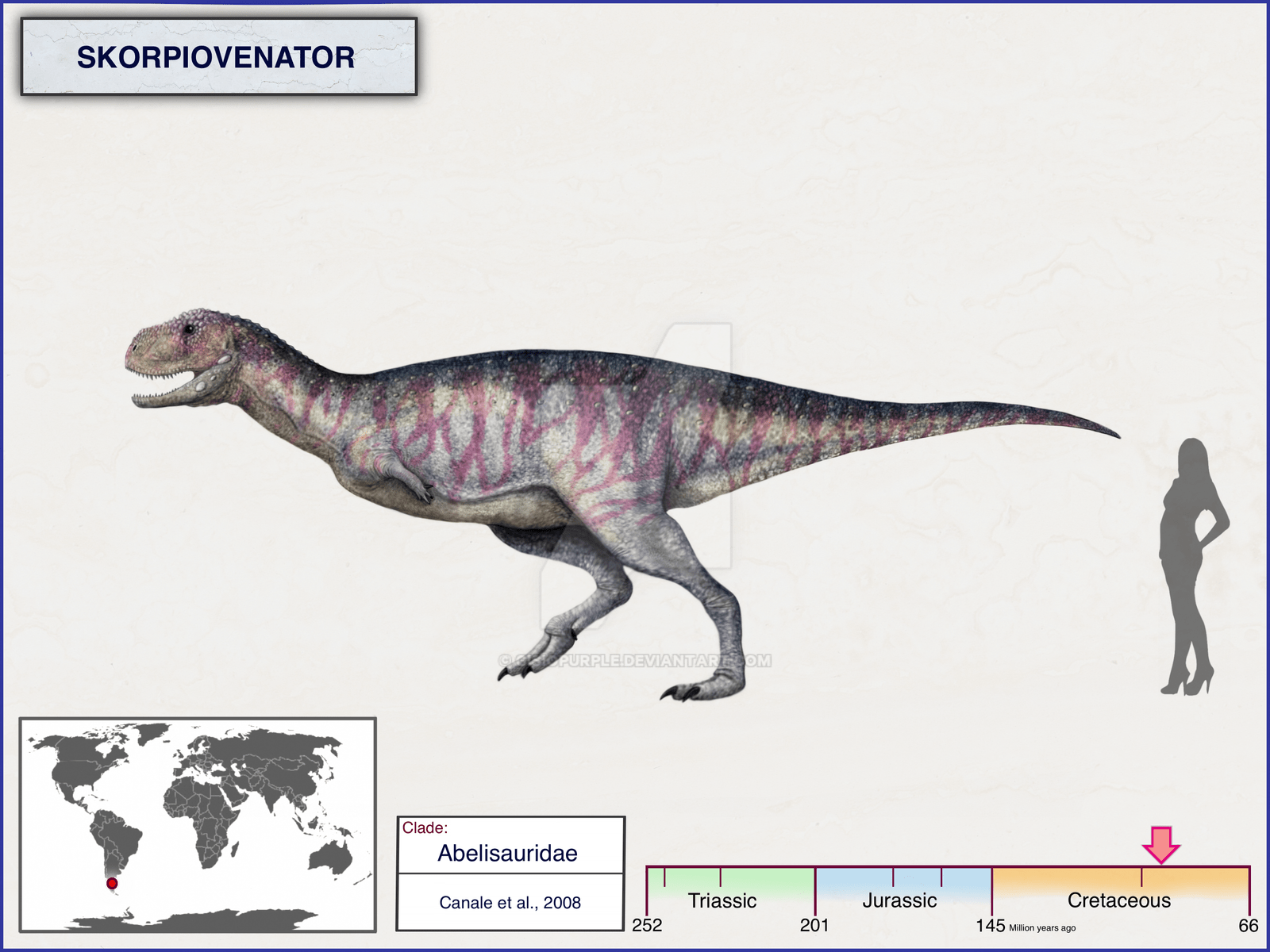Click the 'Canale et al., 2008' citation
The height and width of the screenshot is (952, 1270).
tap(510, 903)
